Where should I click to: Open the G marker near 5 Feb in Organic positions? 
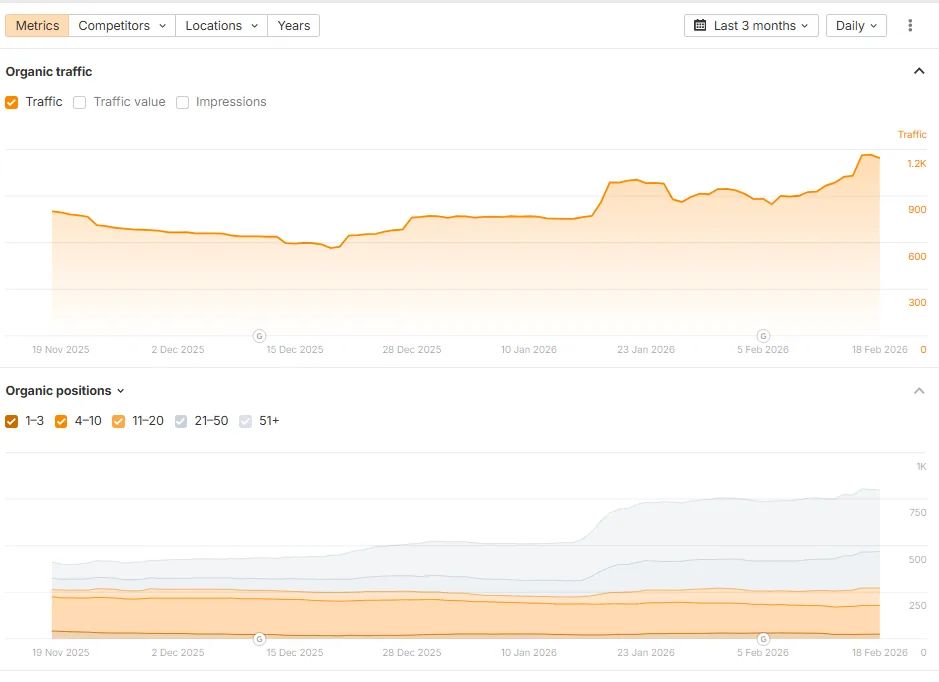point(763,640)
